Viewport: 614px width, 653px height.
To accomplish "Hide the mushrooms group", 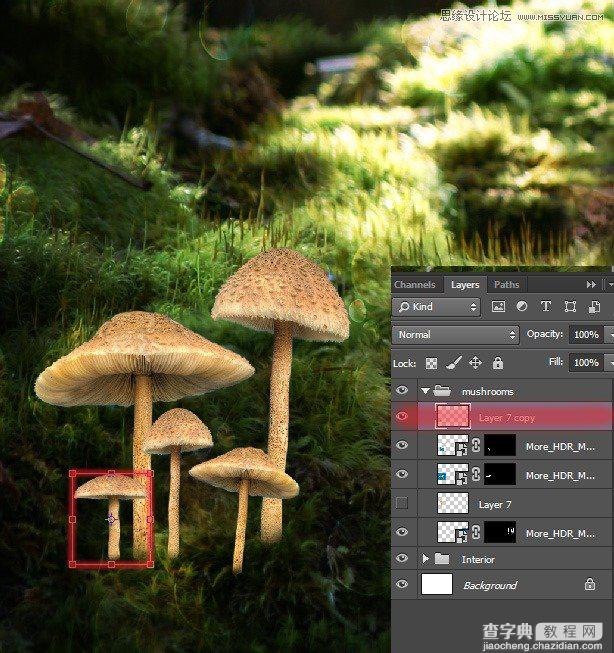I will click(x=402, y=390).
